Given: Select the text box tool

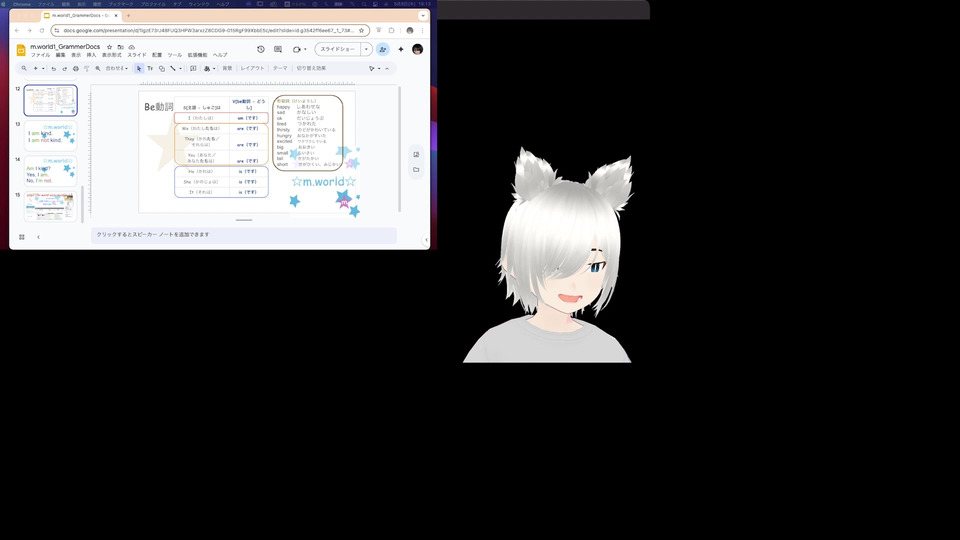Looking at the screenshot, I should pyautogui.click(x=150, y=69).
